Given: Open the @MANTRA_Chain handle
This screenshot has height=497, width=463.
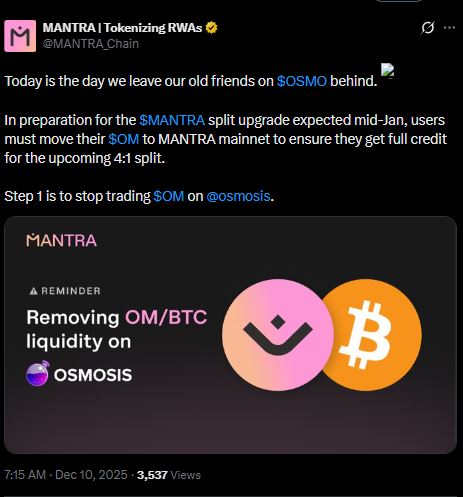Looking at the screenshot, I should point(91,44).
